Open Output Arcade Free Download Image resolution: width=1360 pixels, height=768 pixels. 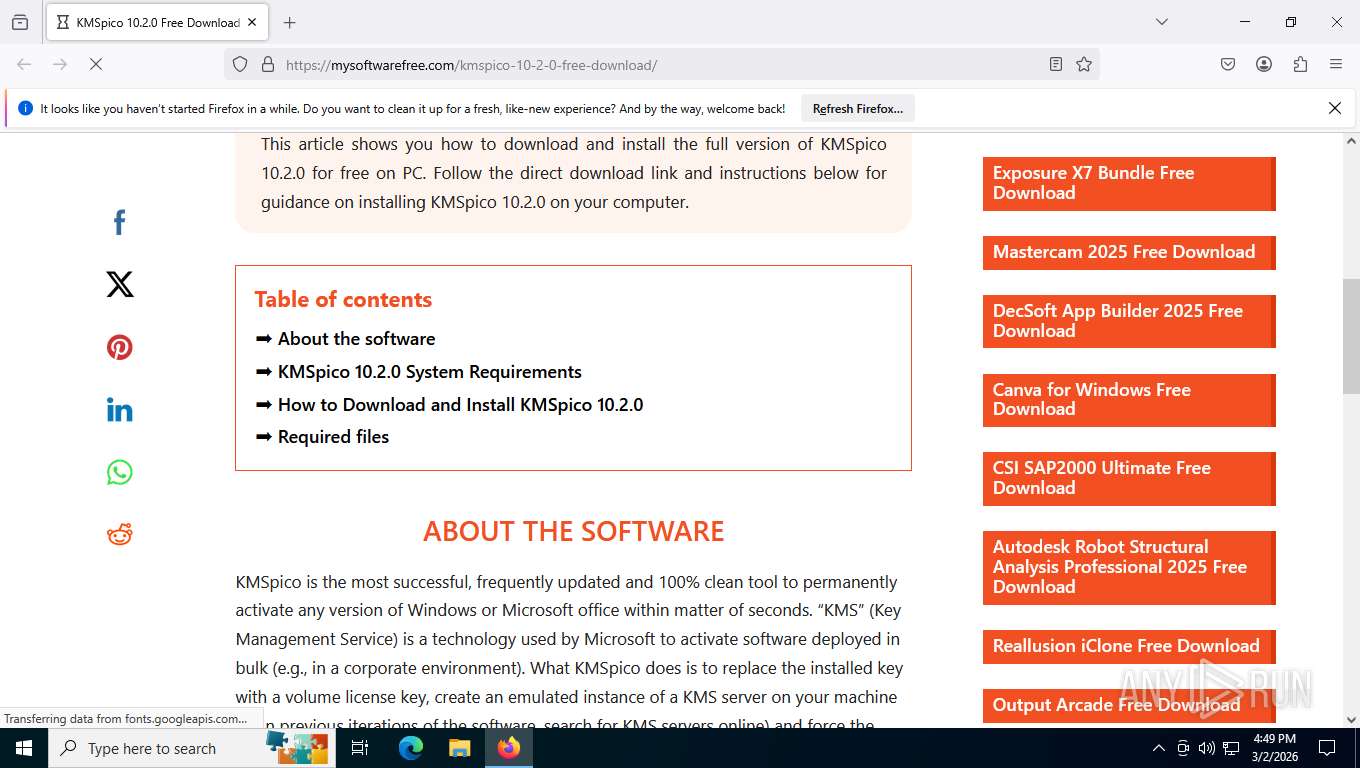coord(1129,705)
